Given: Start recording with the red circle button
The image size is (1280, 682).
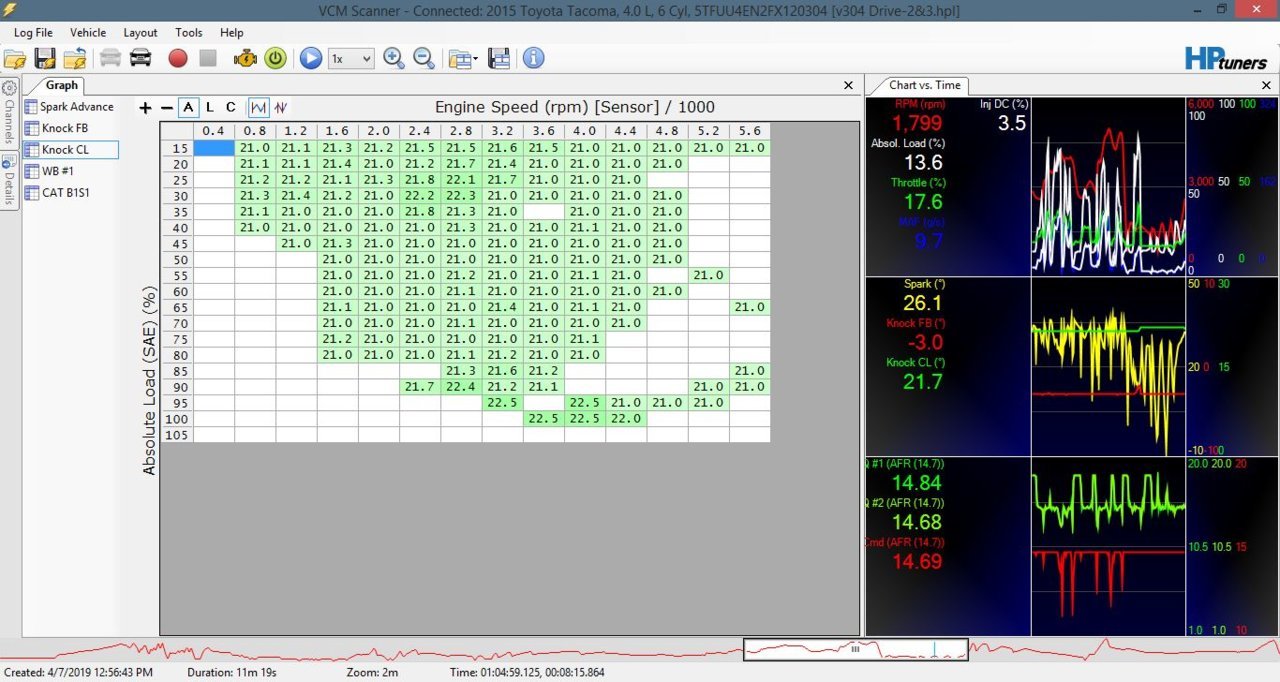Looking at the screenshot, I should 178,58.
